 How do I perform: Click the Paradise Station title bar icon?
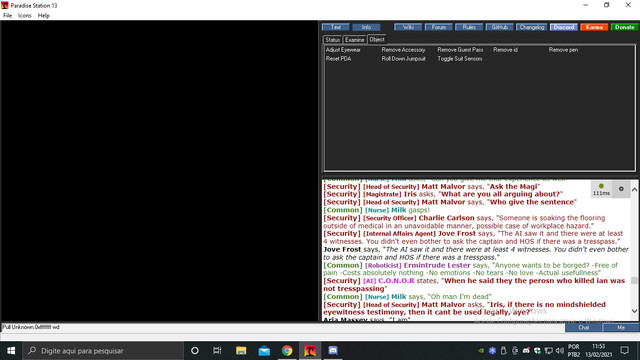[x=5, y=5]
